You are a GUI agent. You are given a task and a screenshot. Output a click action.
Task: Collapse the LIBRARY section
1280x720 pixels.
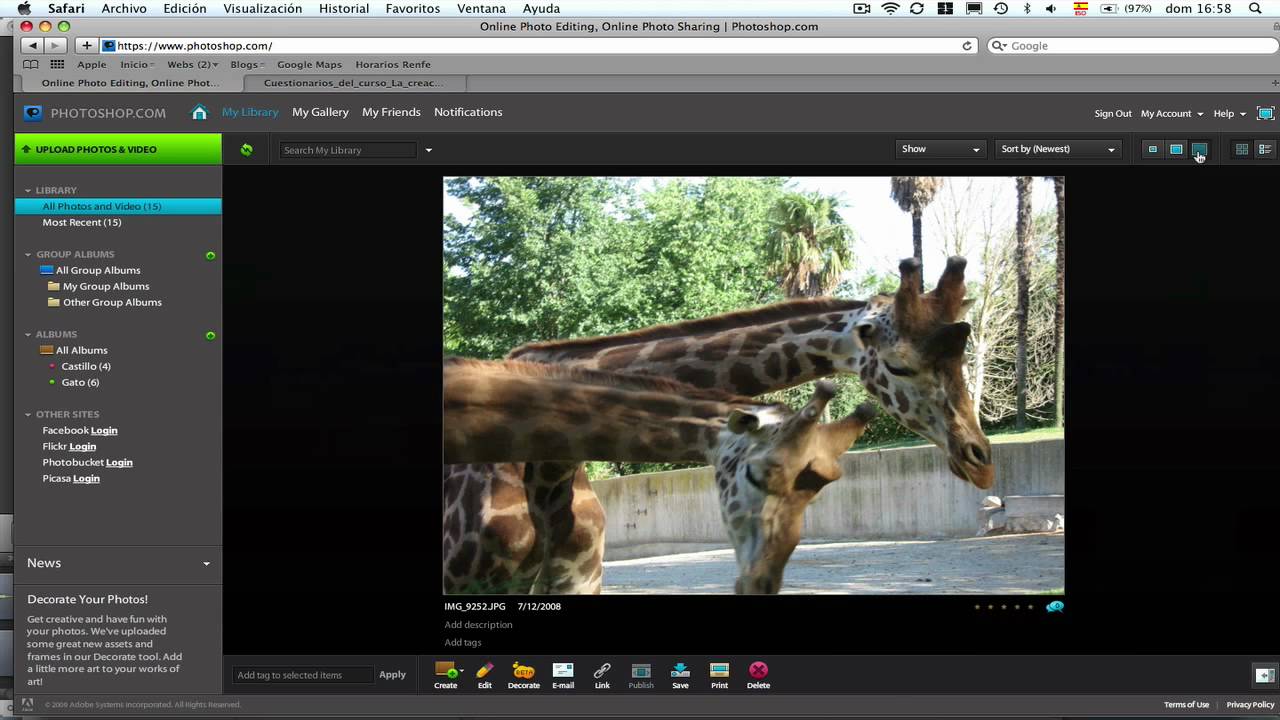click(x=29, y=190)
